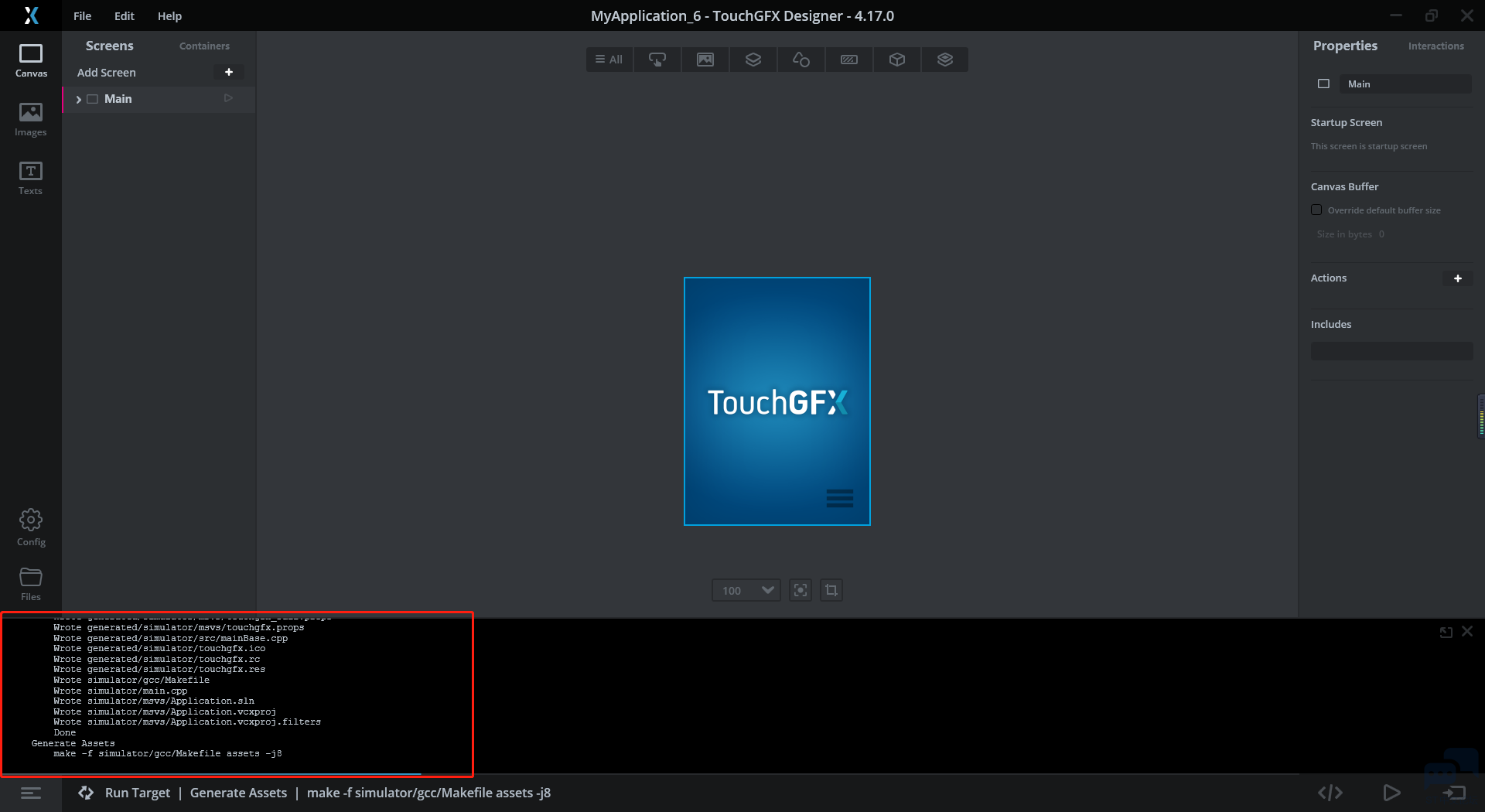Click the hamburger menu on canvas preview
1485x812 pixels.
(840, 498)
